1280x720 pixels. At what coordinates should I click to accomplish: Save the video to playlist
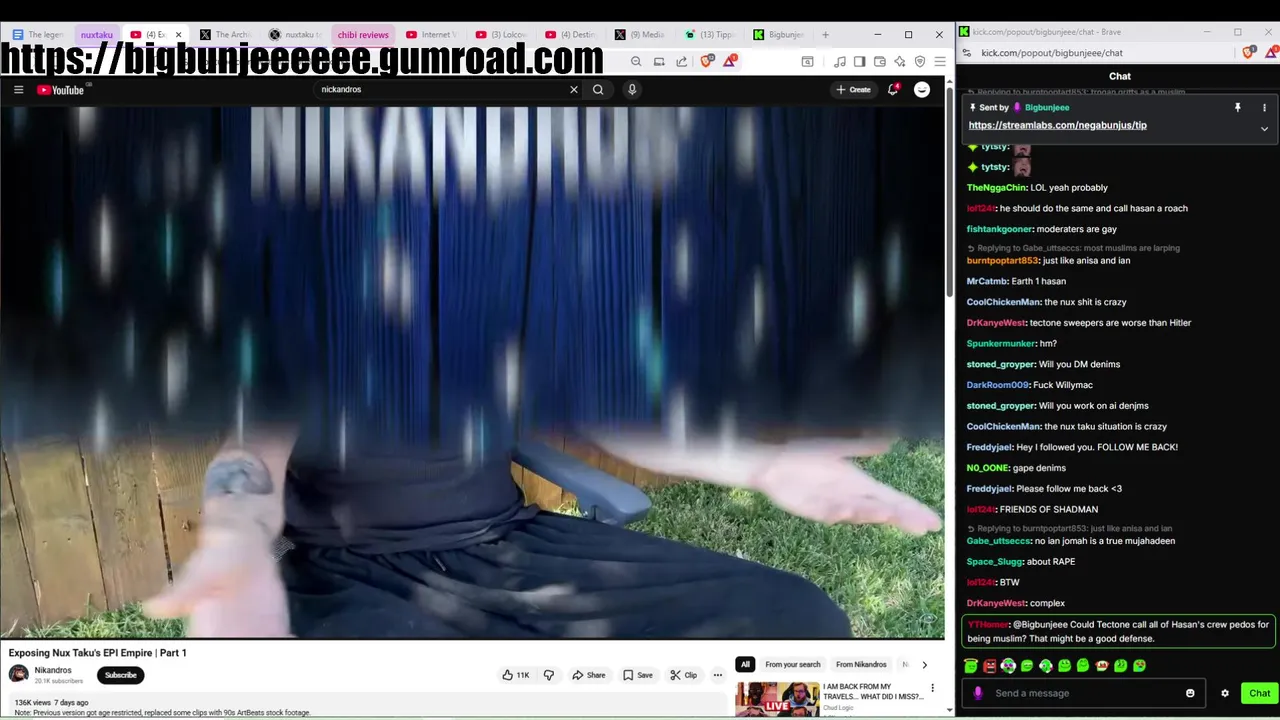point(637,675)
